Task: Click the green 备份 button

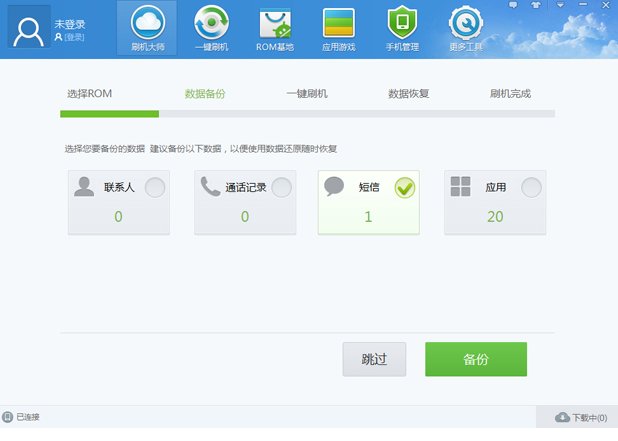Action: [x=476, y=359]
